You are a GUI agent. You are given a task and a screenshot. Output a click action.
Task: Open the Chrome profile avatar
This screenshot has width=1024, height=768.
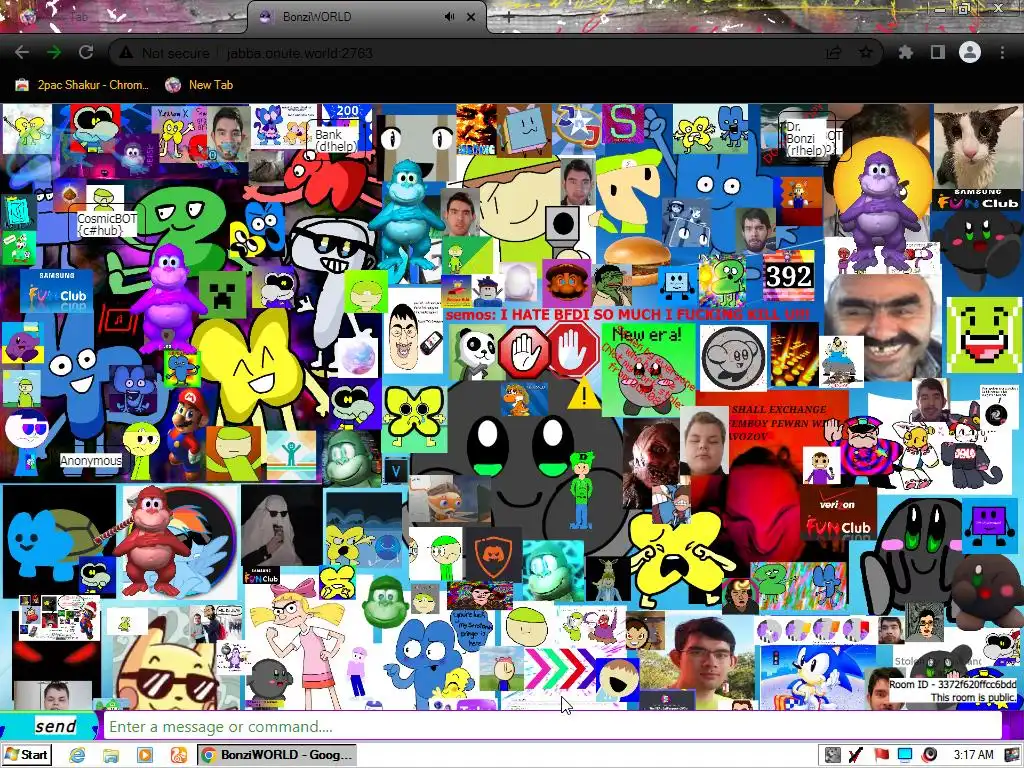[x=970, y=52]
